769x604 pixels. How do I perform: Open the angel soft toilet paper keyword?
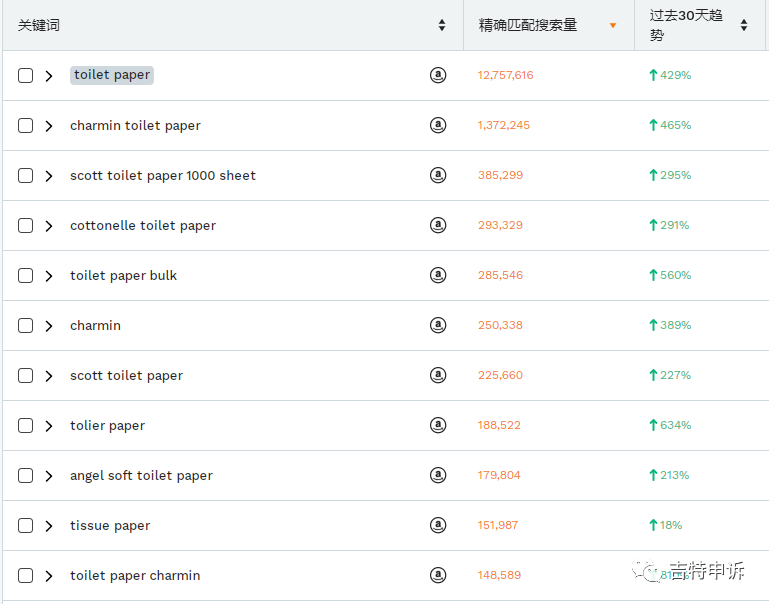coord(141,476)
